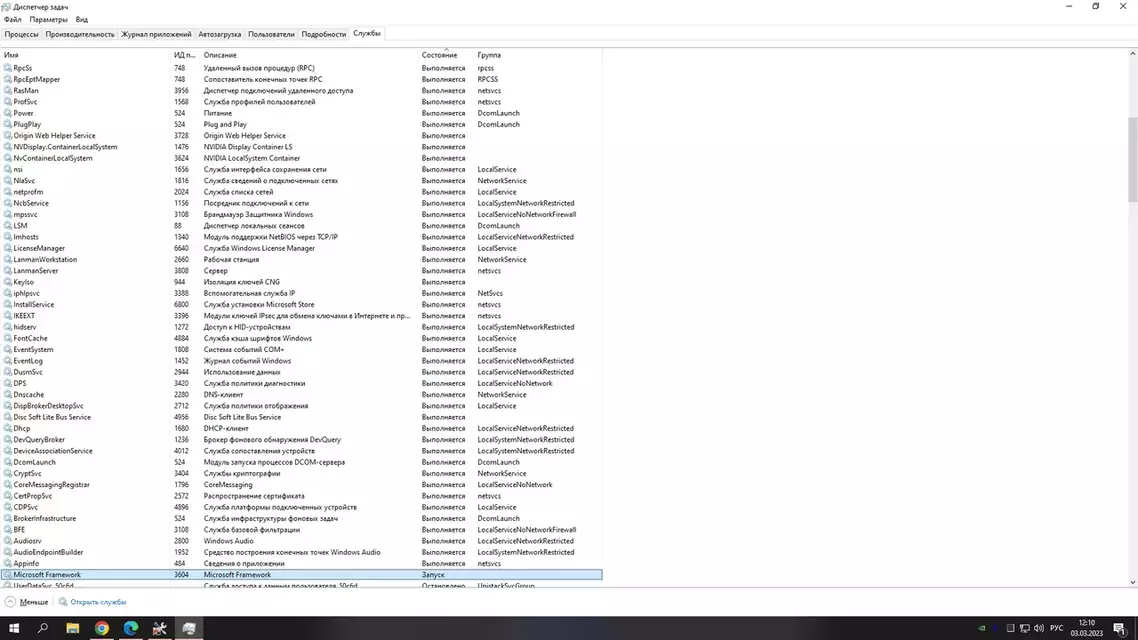Click the LocalServiceNoNetworkFirewall group of BFE
The width and height of the screenshot is (1138, 640).
527,530
